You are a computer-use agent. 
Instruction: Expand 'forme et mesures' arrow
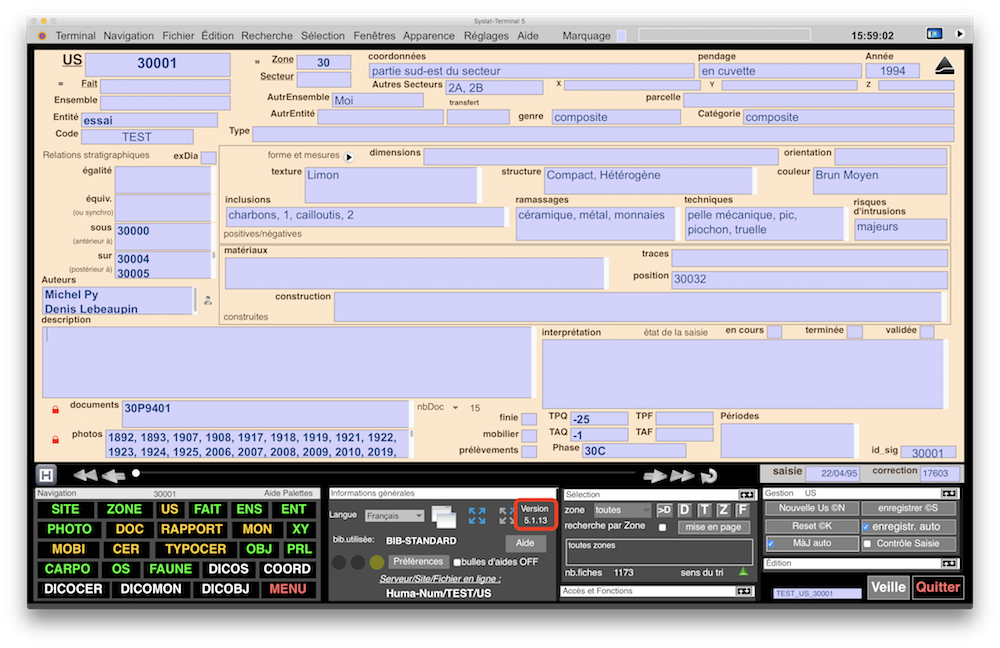tap(349, 157)
